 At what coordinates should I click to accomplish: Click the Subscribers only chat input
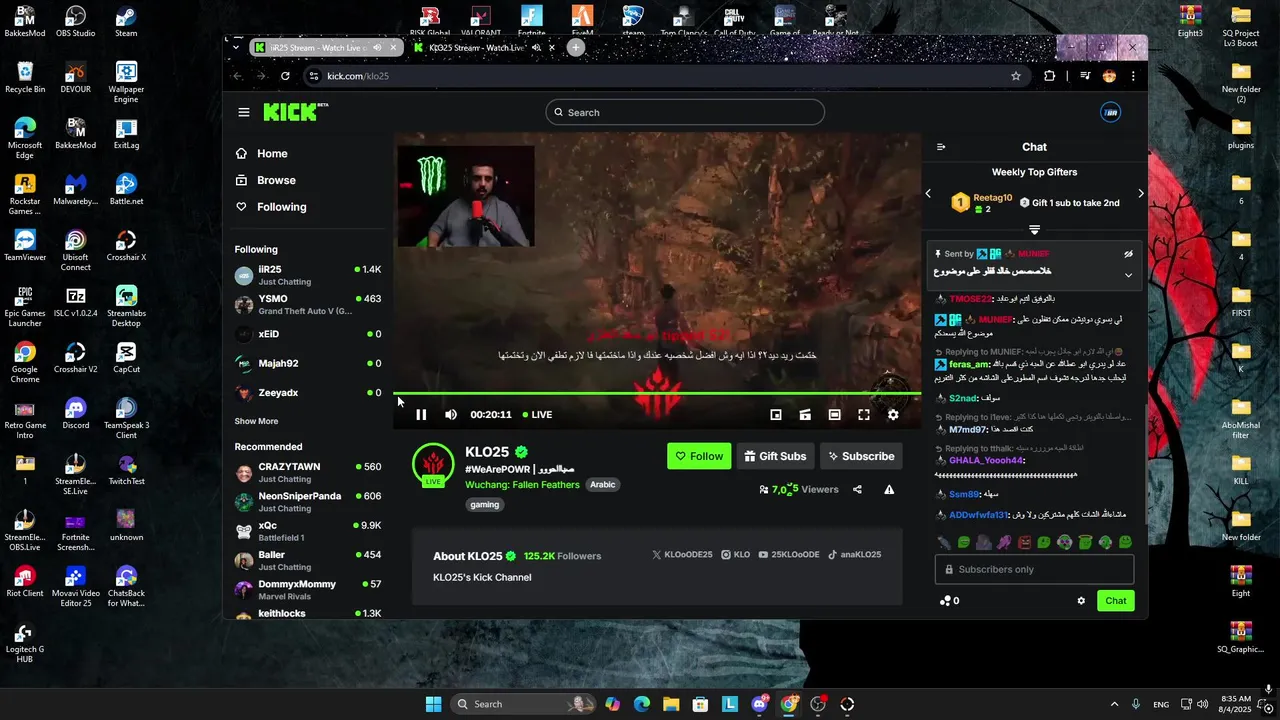pyautogui.click(x=1034, y=569)
